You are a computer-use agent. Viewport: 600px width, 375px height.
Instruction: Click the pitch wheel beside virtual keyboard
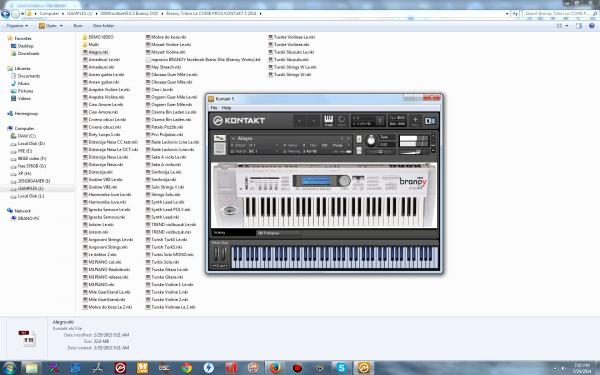coord(217,254)
